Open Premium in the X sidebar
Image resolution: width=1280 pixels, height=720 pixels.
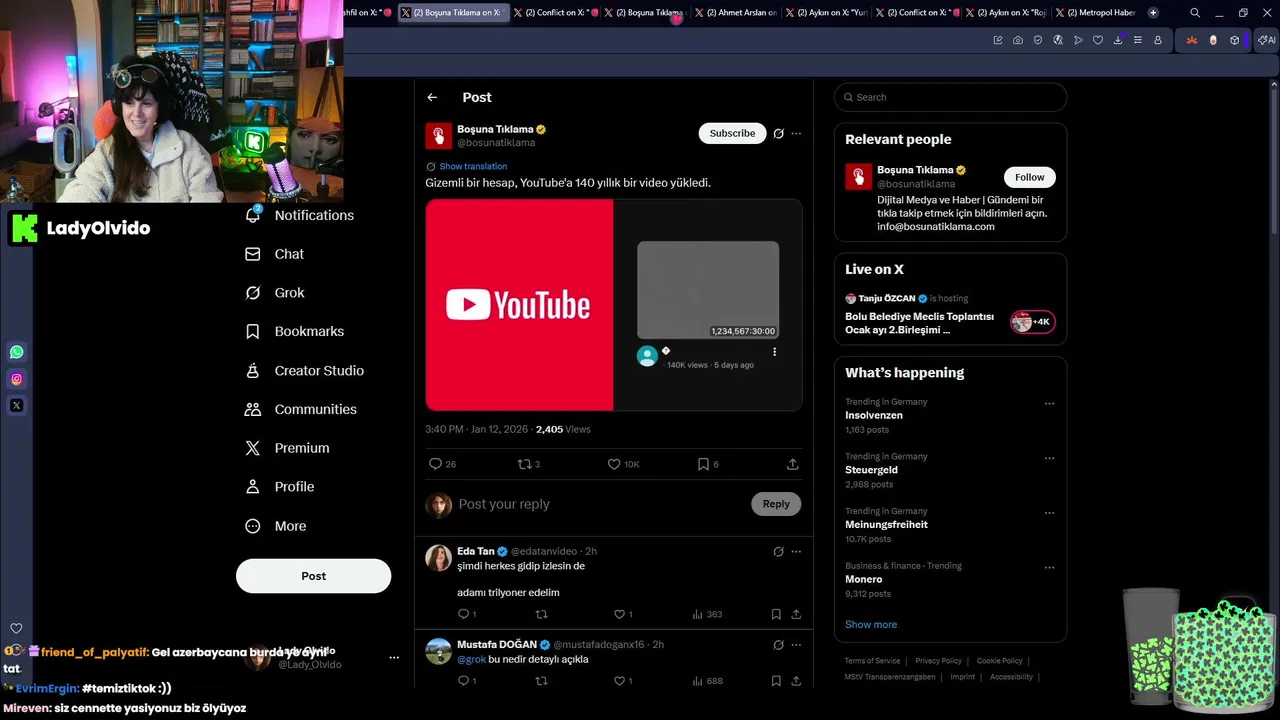click(x=286, y=448)
